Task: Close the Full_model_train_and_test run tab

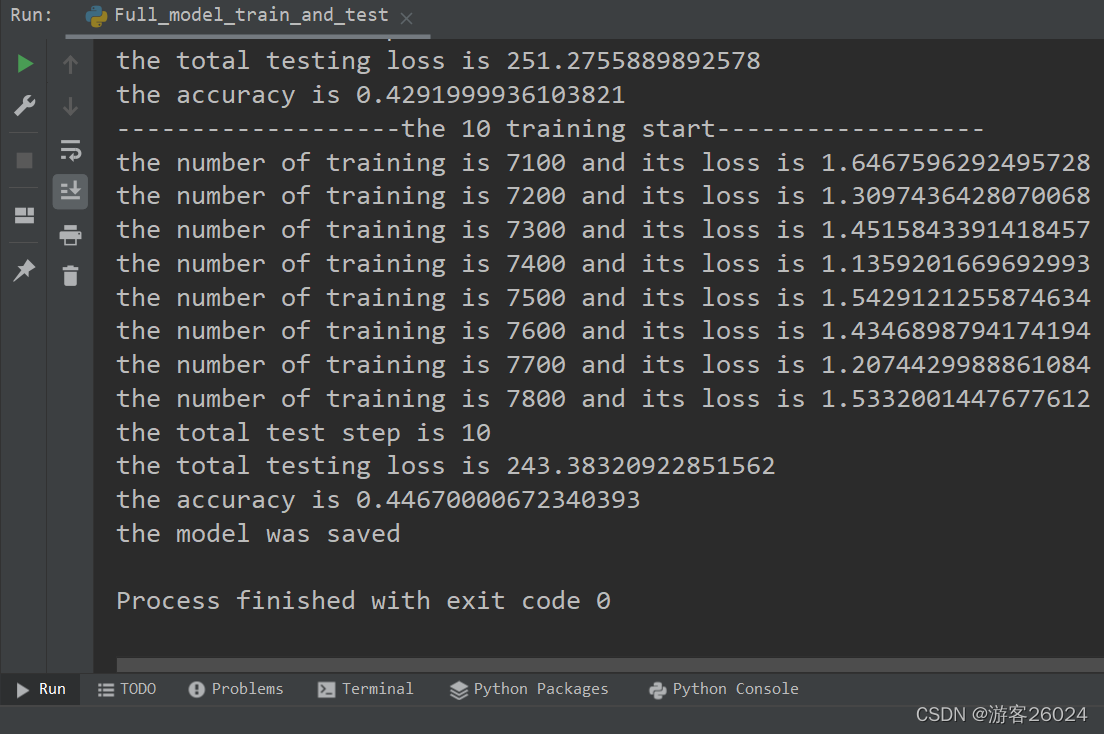Action: tap(406, 18)
